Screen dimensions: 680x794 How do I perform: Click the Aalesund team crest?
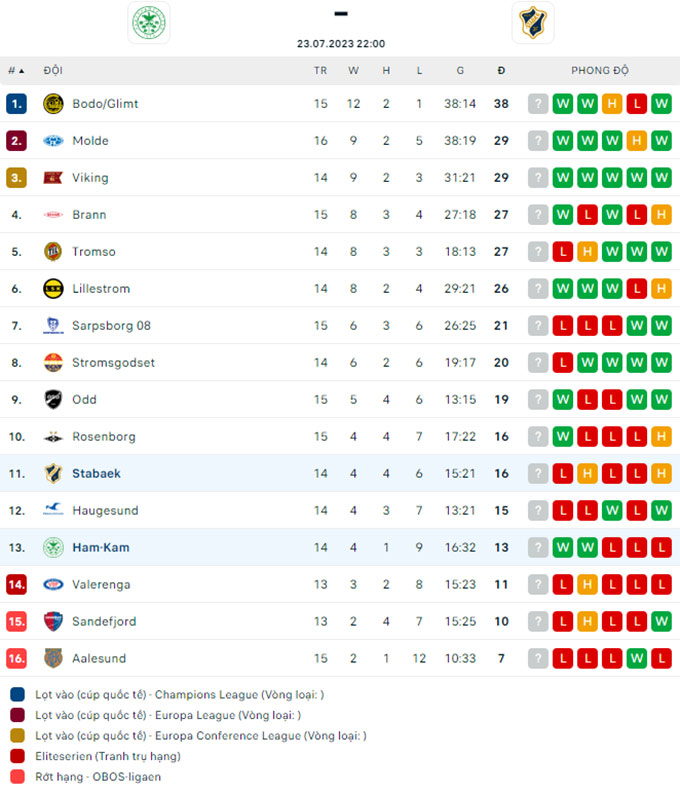click(x=53, y=658)
